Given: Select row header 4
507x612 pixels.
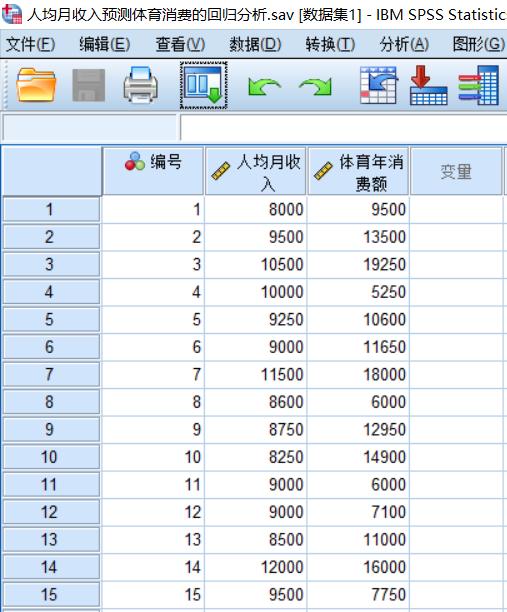Looking at the screenshot, I should (51, 292).
